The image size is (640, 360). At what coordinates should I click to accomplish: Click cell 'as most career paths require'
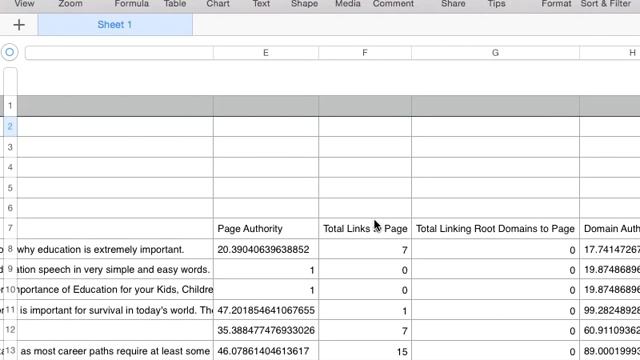115,351
